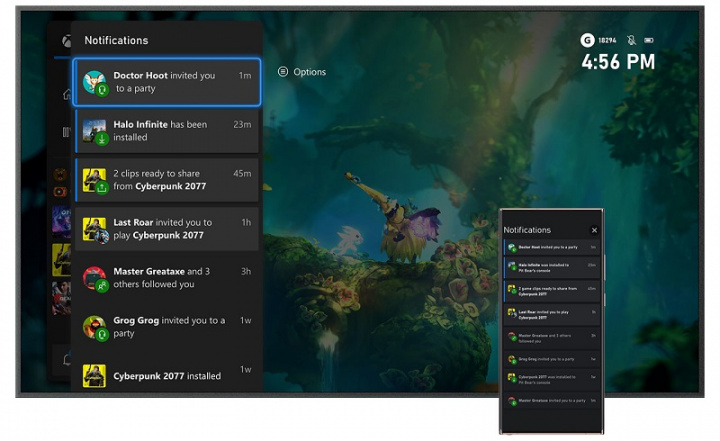Open Doctor Hoot party invite notification
Image resolution: width=720 pixels, height=441 pixels.
(167, 82)
